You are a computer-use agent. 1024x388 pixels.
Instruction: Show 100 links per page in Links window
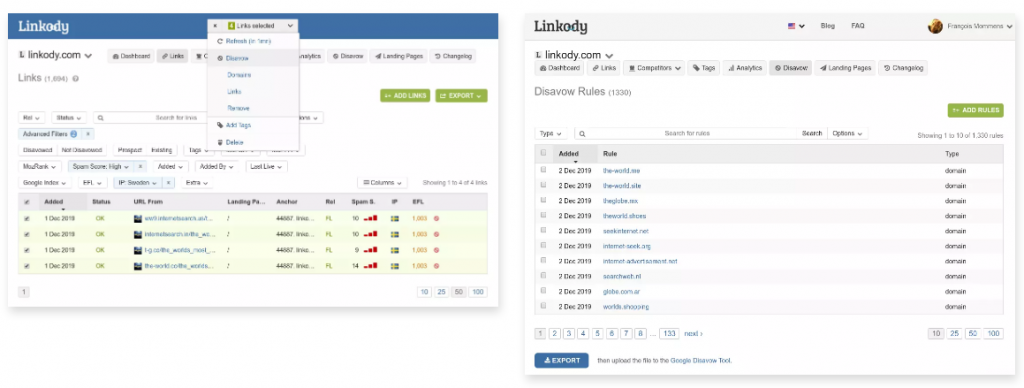478,292
